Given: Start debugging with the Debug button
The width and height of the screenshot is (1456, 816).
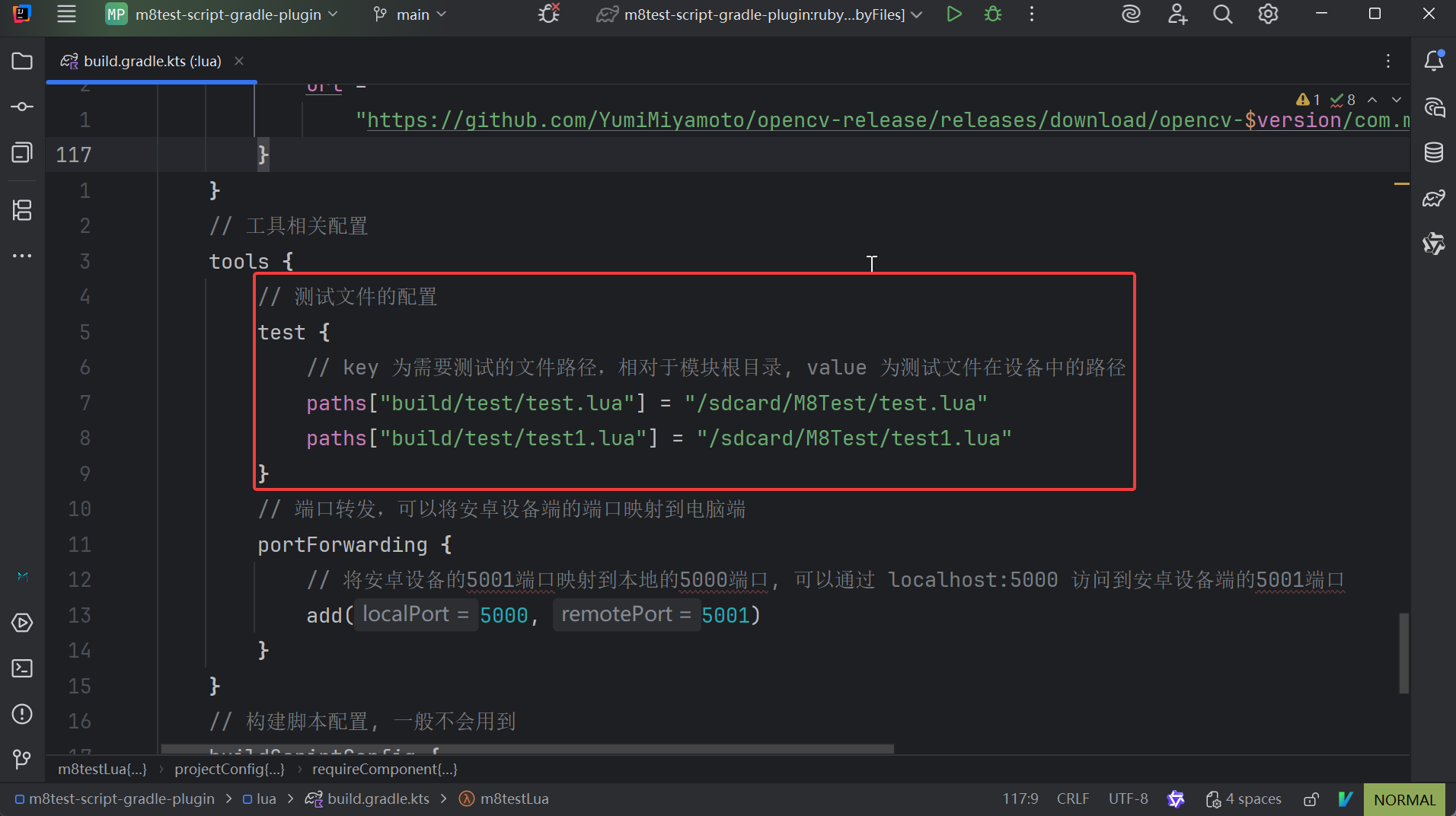Looking at the screenshot, I should (x=993, y=14).
